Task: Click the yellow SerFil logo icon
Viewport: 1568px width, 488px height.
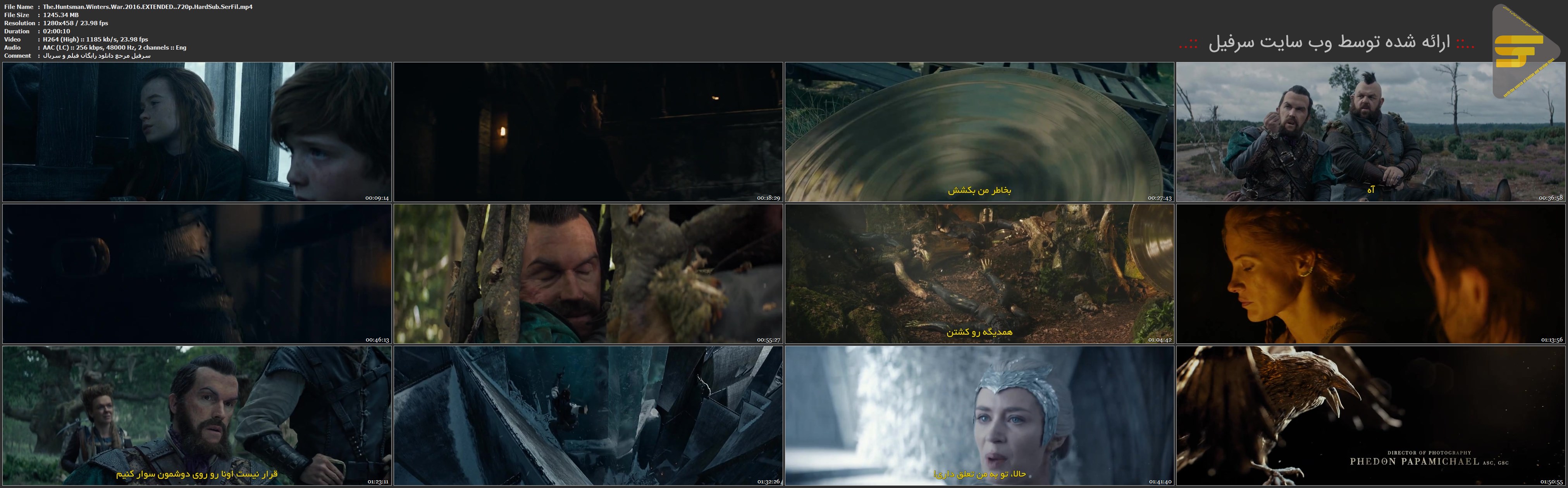Action: click(x=1519, y=52)
